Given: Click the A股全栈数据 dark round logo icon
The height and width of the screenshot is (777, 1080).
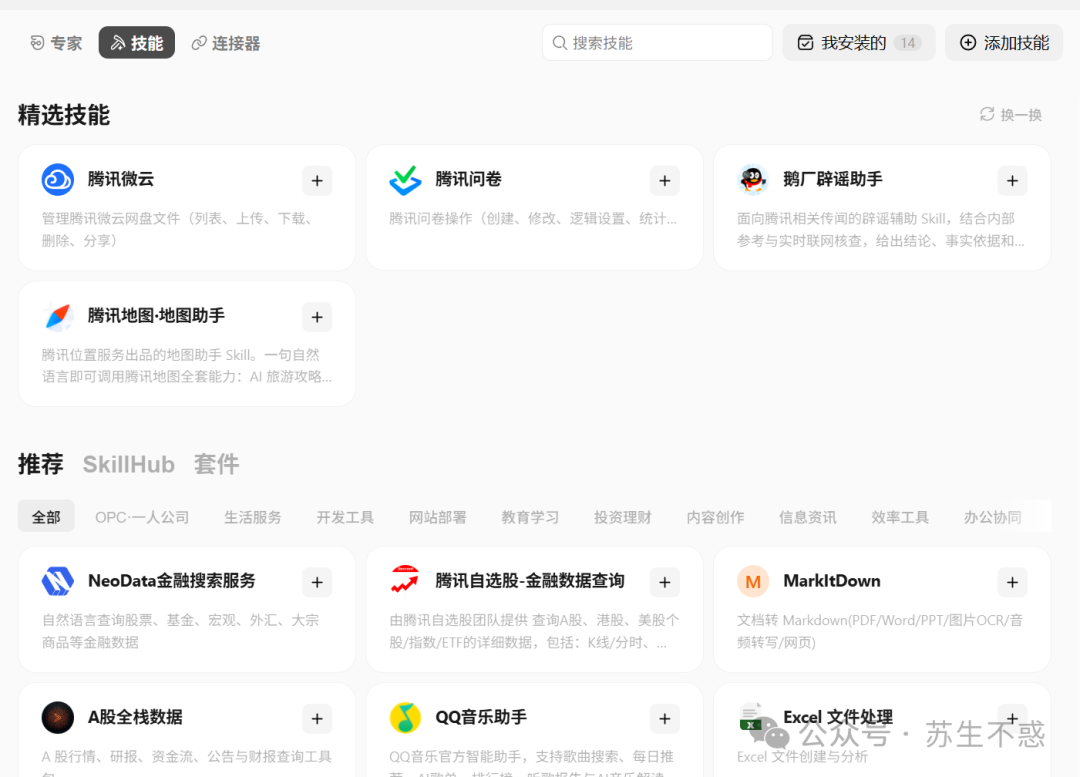Looking at the screenshot, I should coord(58,718).
